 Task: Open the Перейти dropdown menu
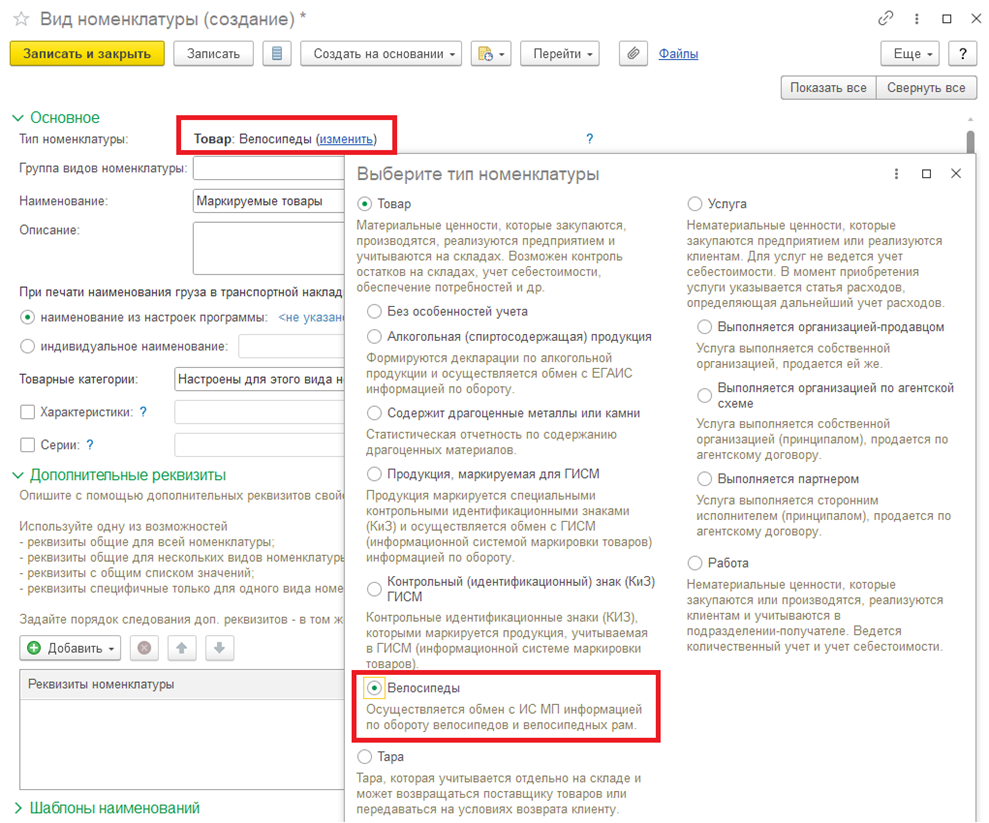click(559, 54)
